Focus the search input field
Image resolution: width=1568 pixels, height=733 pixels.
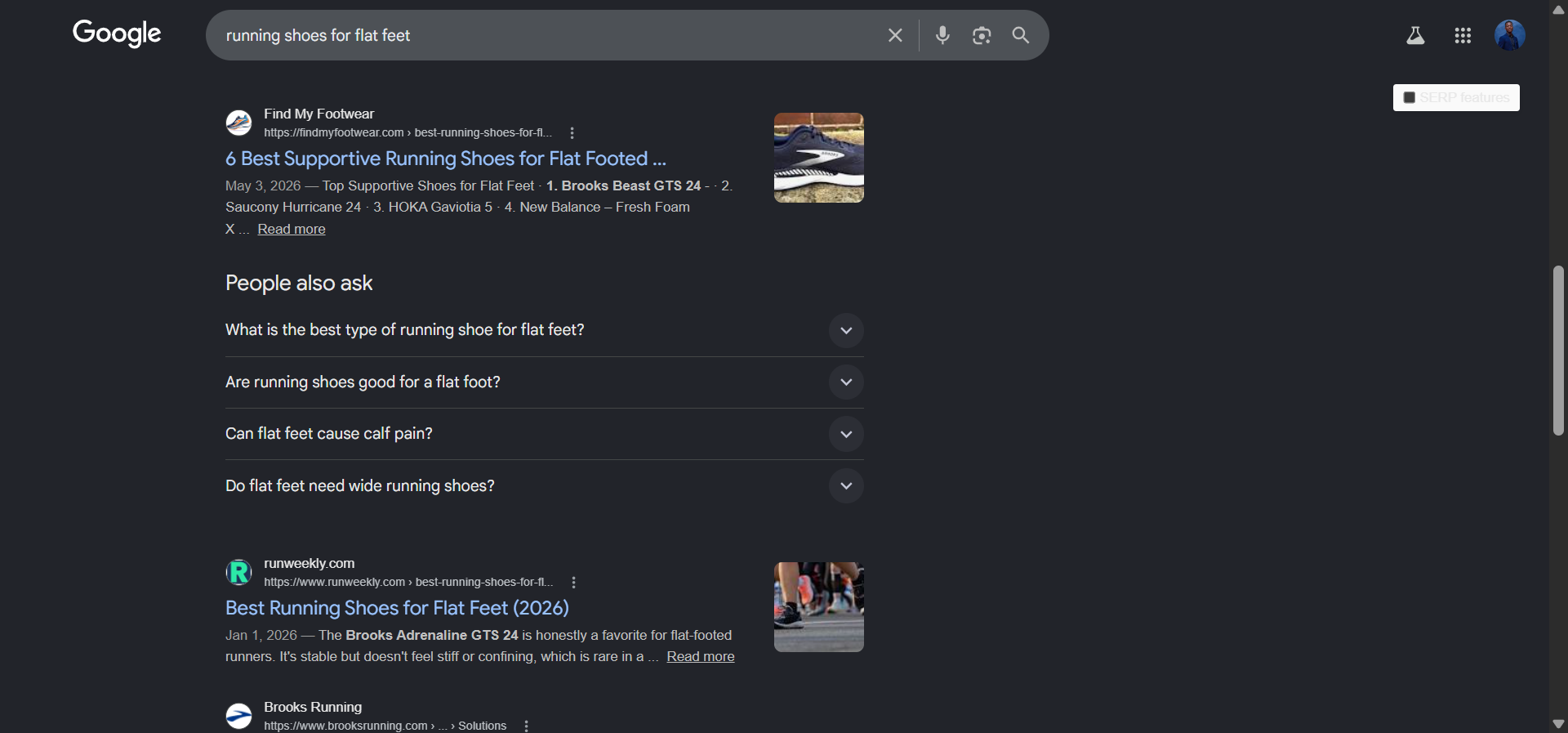click(x=547, y=35)
